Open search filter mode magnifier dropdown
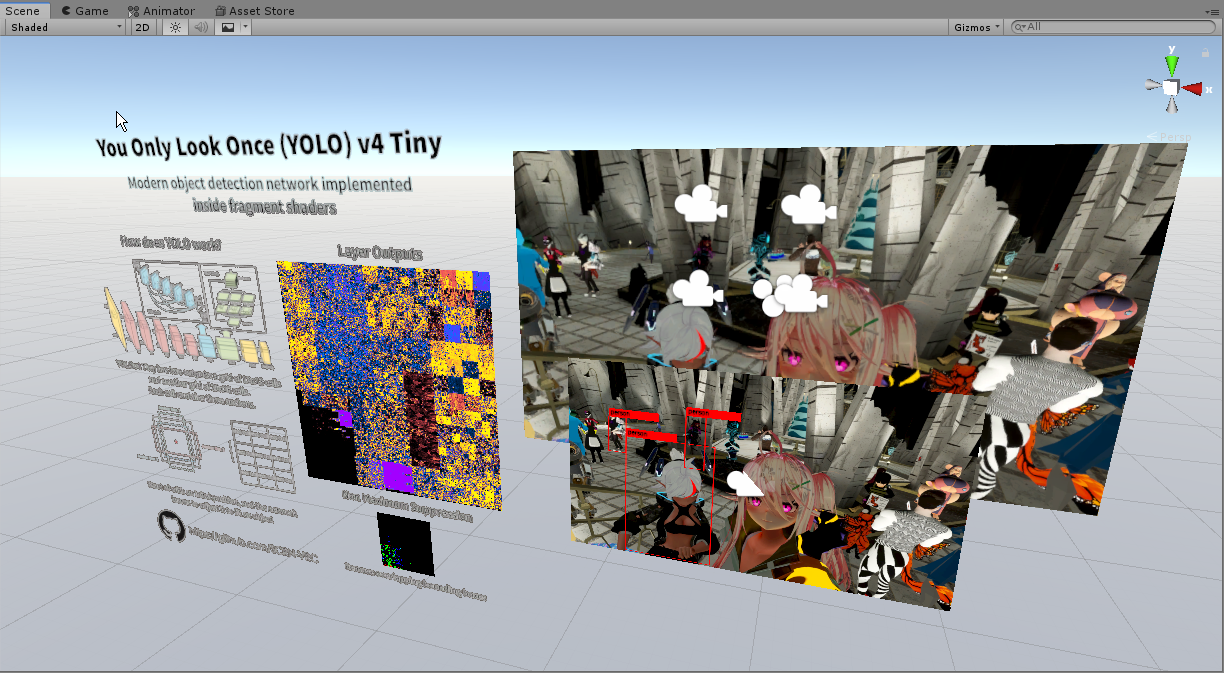Screen dimensions: 1224x673 (x=1021, y=27)
